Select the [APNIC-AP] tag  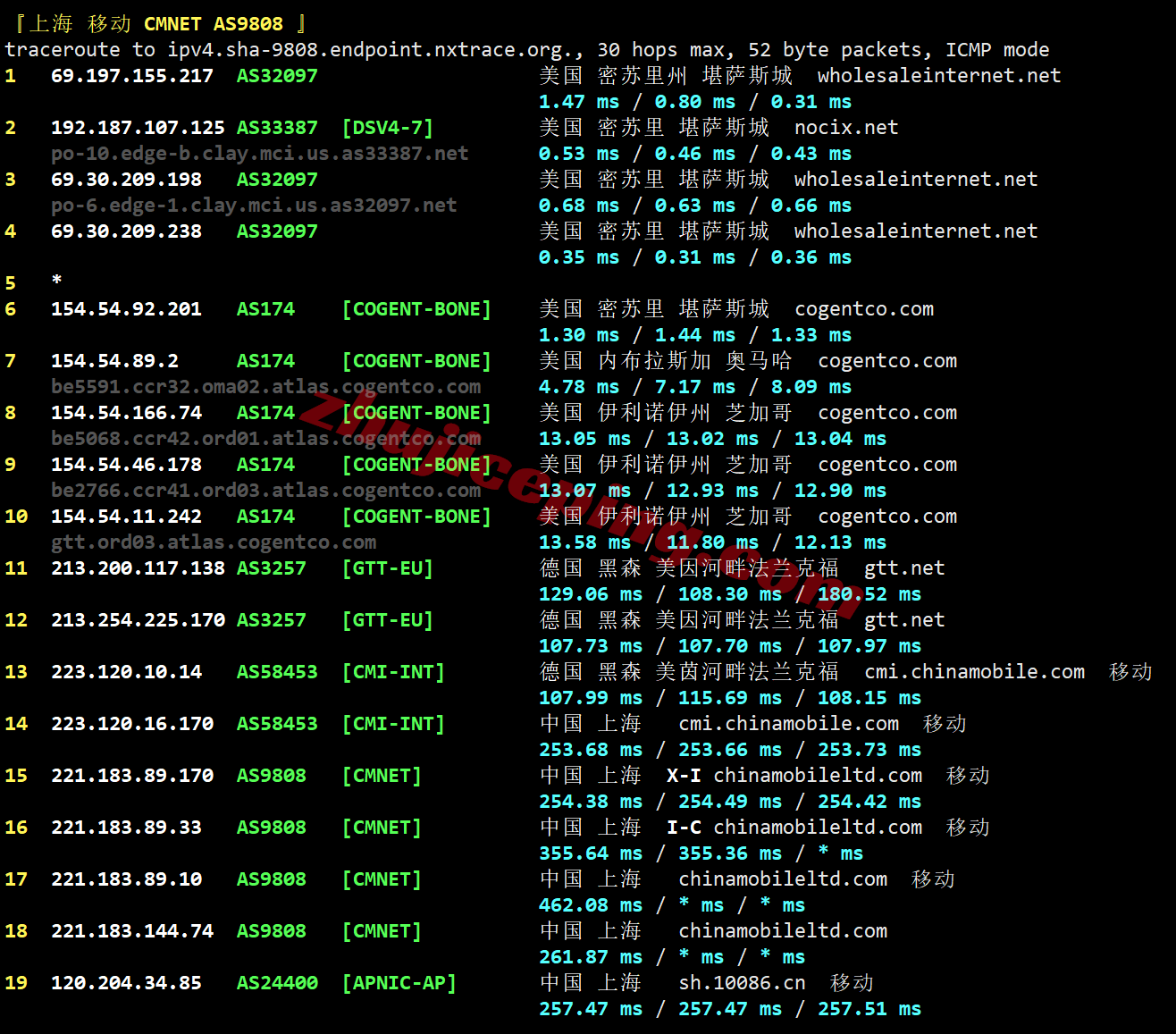[x=399, y=983]
